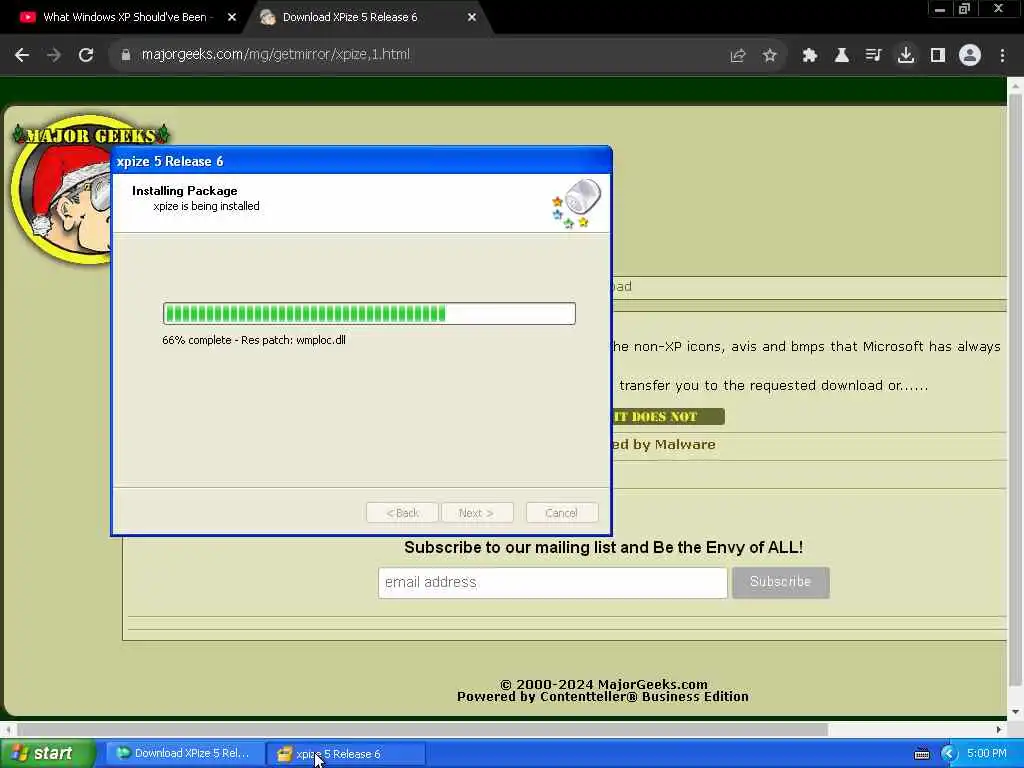Image resolution: width=1024 pixels, height=768 pixels.
Task: Close the Download XPize tab
Action: pos(472,18)
